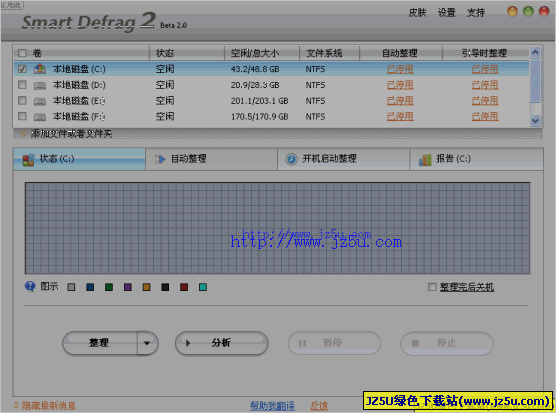Enable 整理完后关机 checkbox
The image size is (556, 413).
(432, 287)
